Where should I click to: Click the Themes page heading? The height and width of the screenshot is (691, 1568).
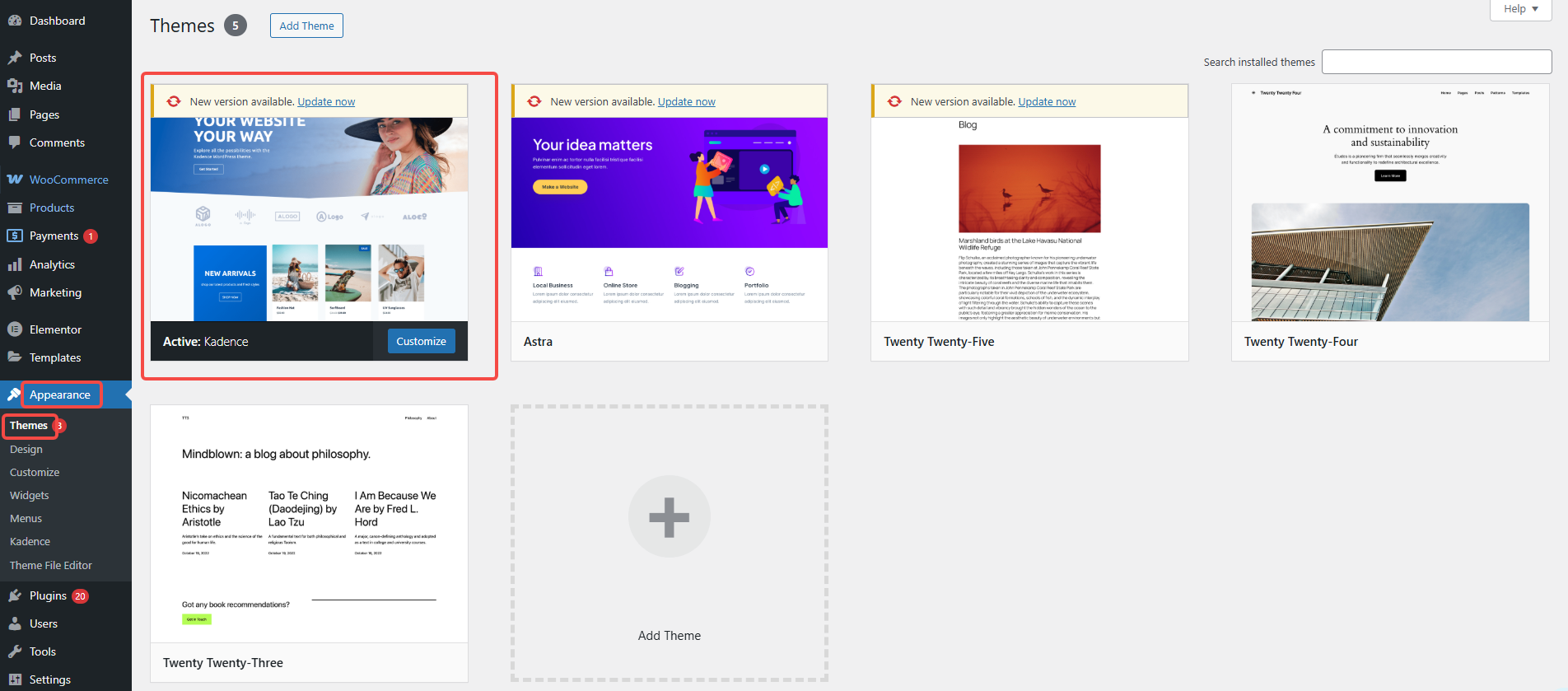coord(182,26)
